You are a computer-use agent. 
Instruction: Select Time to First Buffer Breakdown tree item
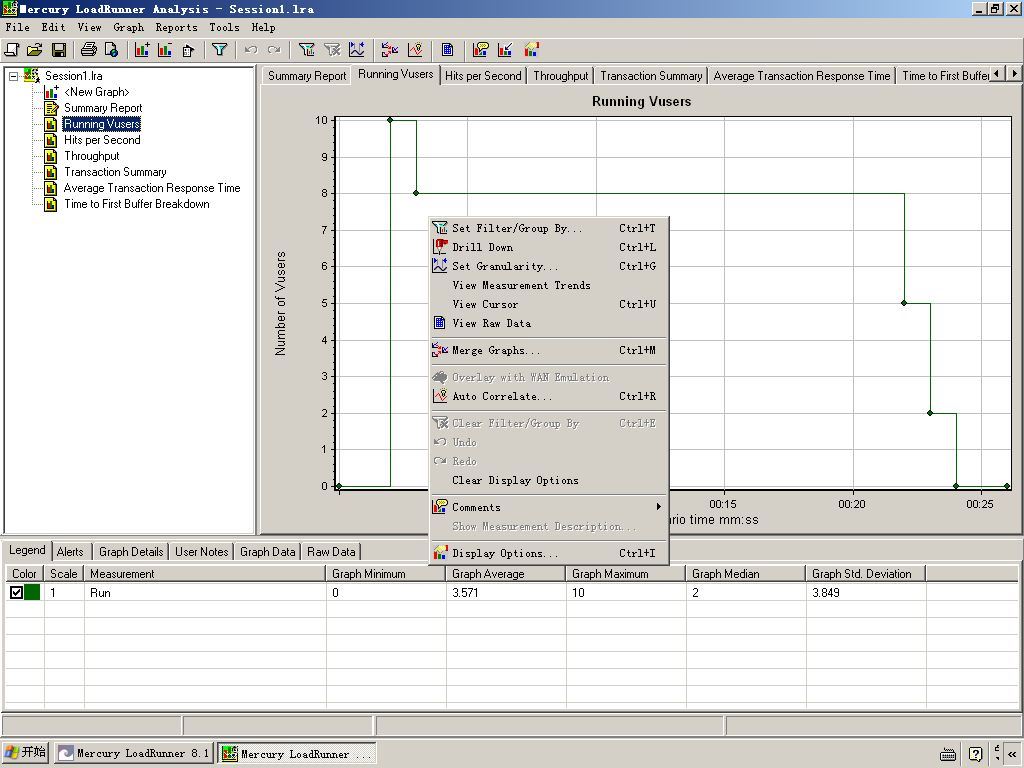136,204
